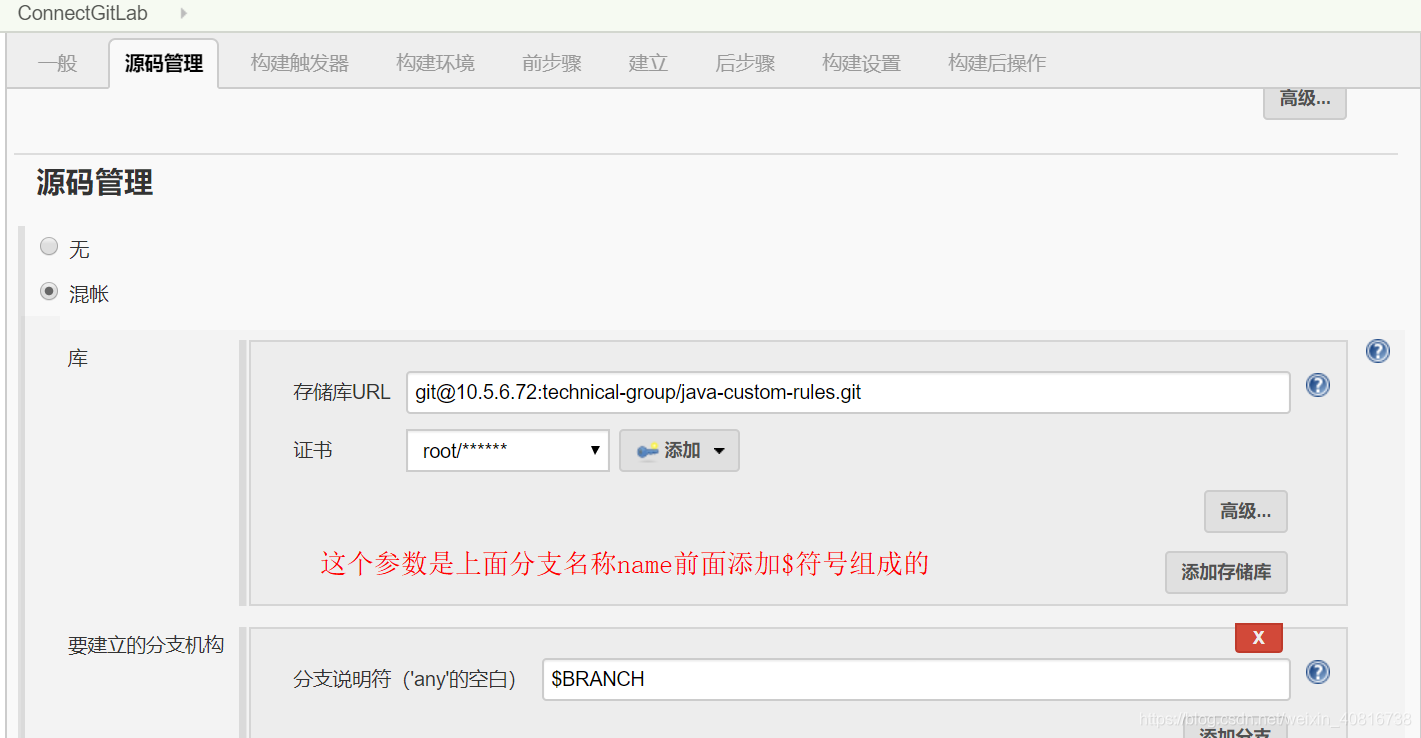
Task: Open help for the 库 section
Action: point(1377,351)
